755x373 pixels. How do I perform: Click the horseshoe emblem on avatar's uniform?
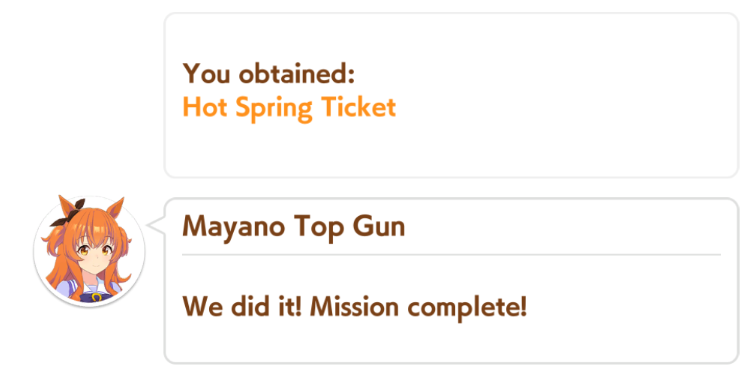coord(97,297)
